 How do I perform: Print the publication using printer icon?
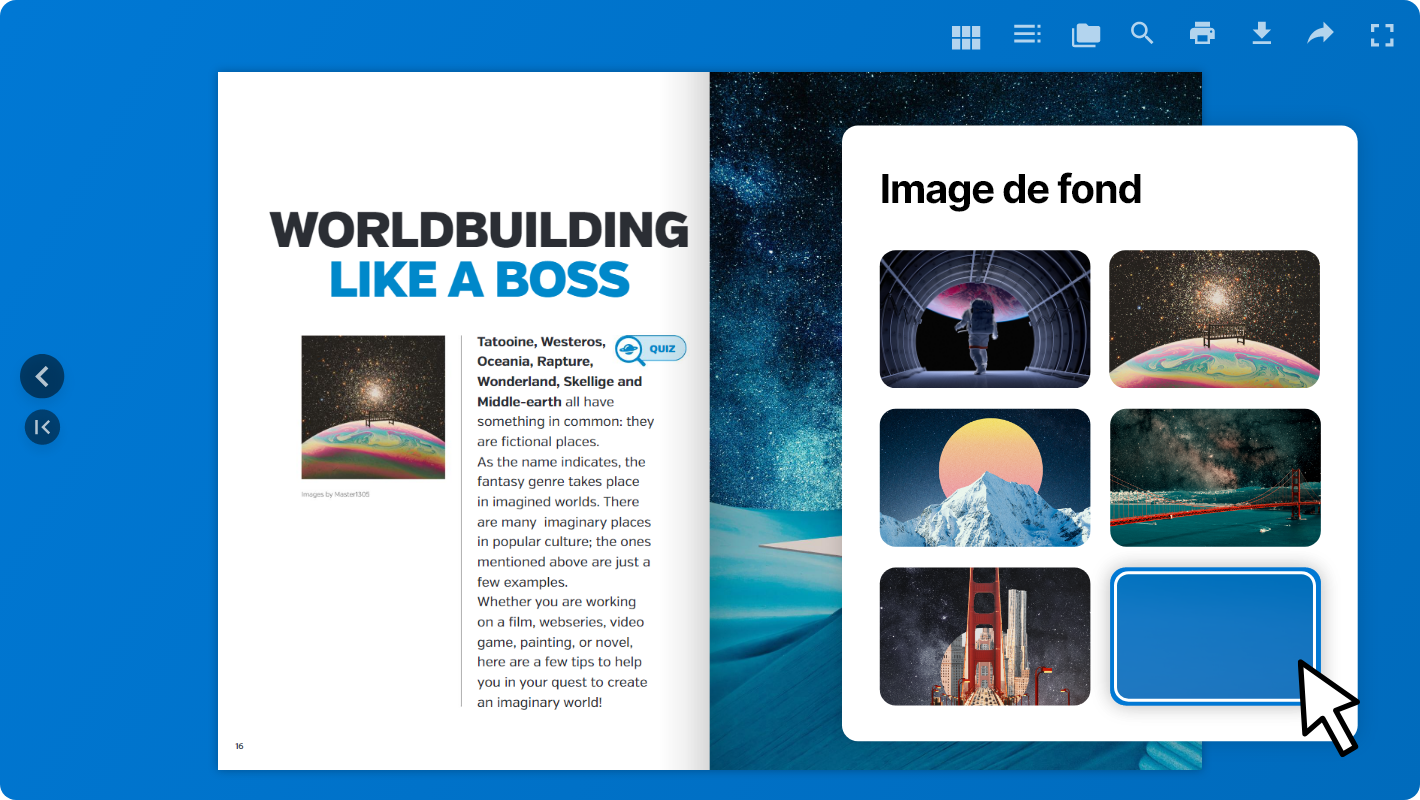(x=1202, y=34)
